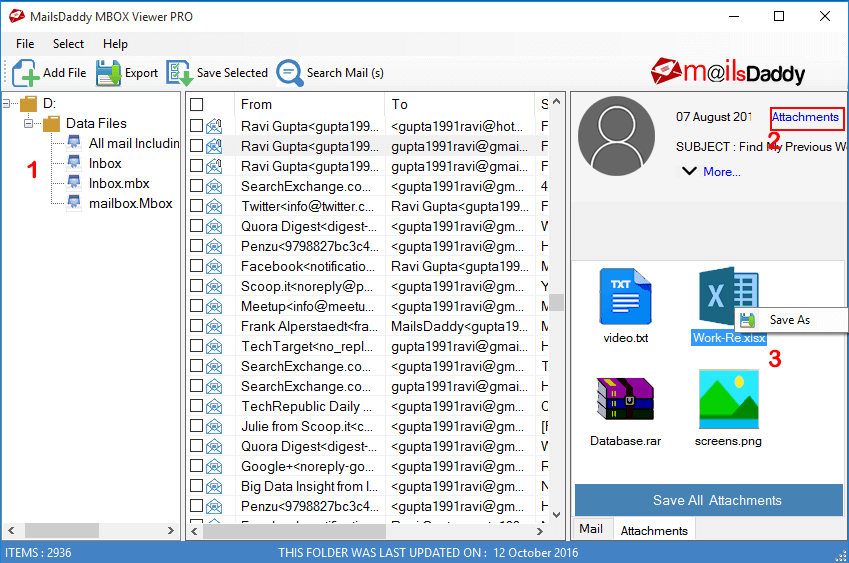Click the D: drive folder icon

click(28, 103)
